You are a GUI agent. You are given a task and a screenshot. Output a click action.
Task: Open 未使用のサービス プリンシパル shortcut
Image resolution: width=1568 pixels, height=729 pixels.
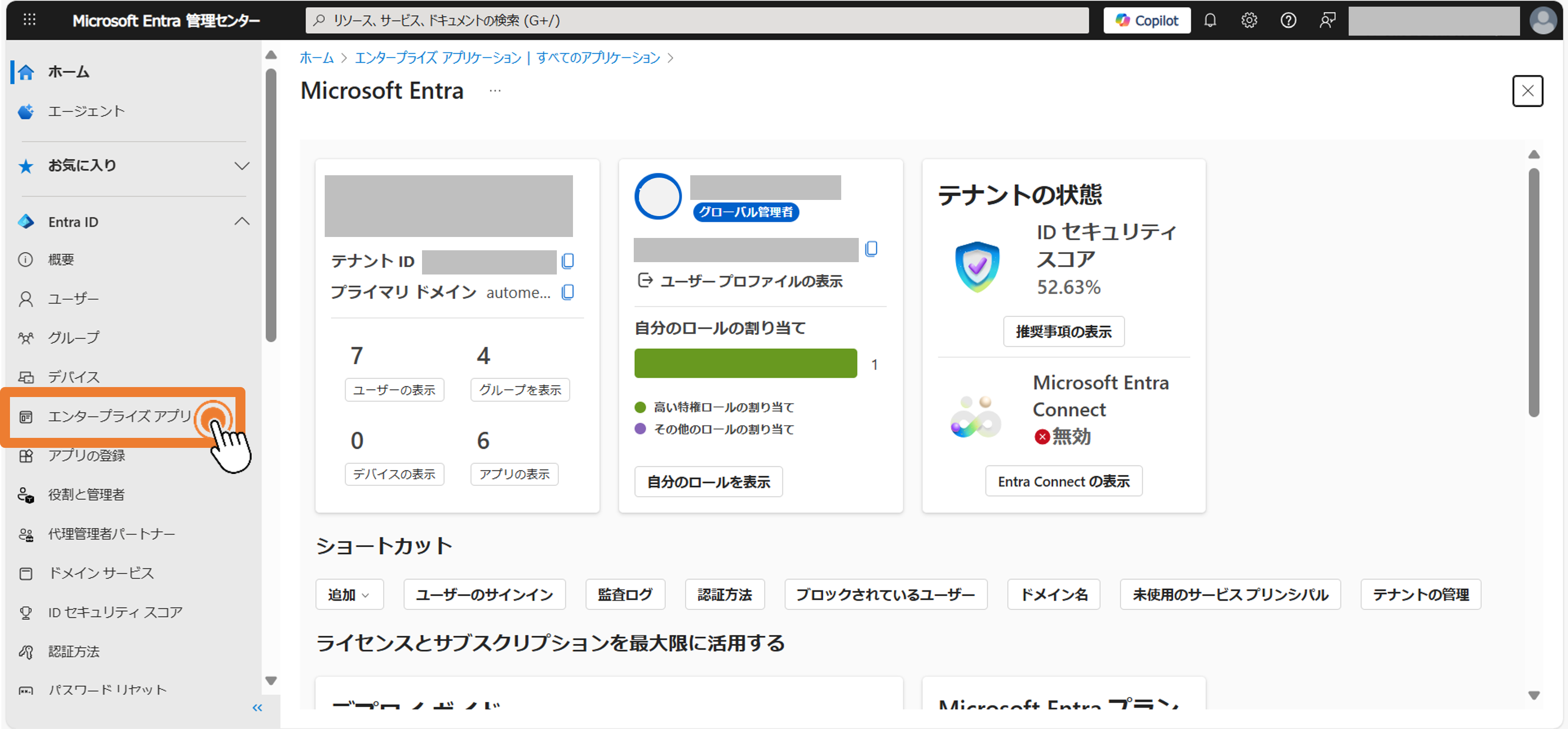click(1230, 595)
